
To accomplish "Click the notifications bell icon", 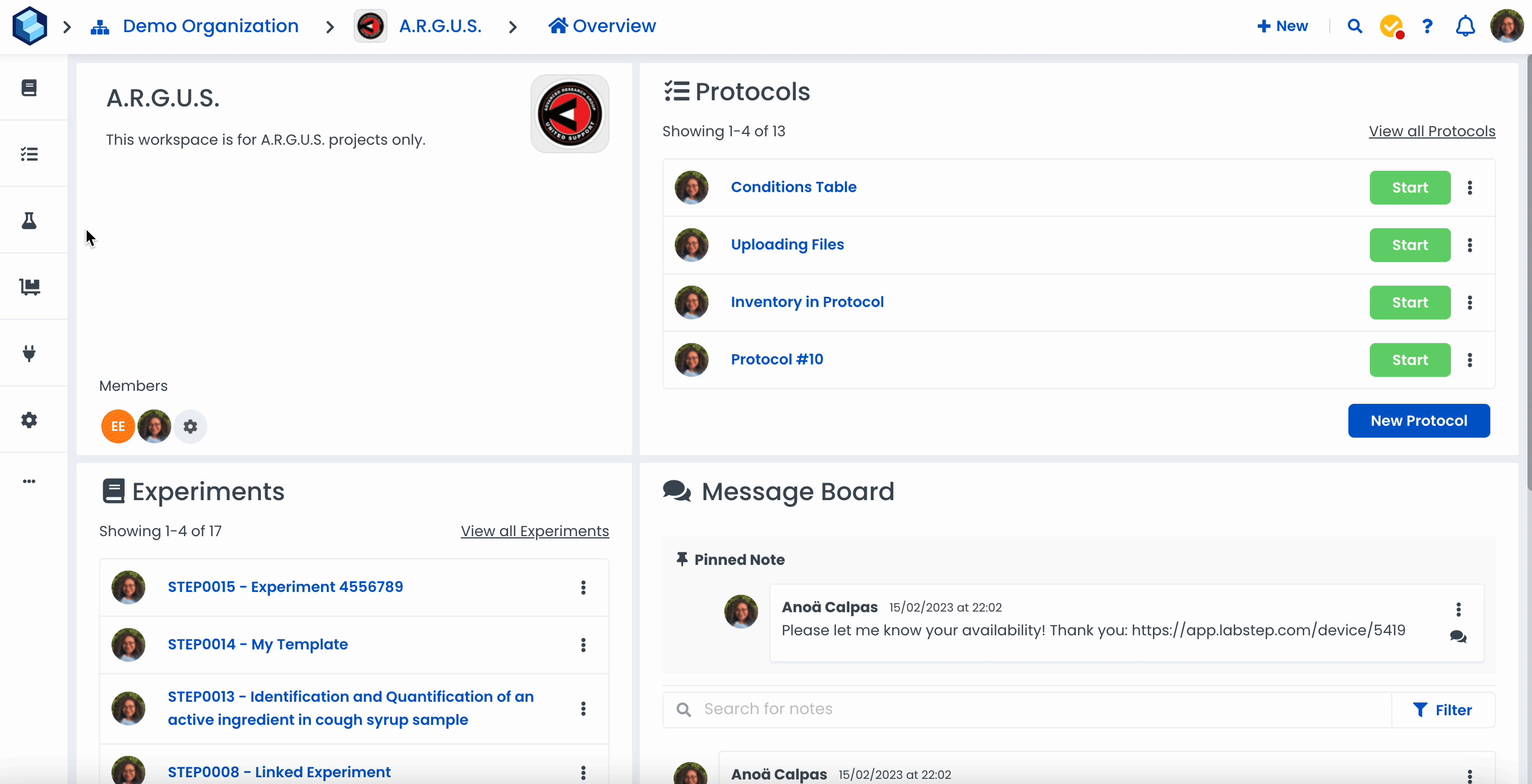I will 1465,26.
